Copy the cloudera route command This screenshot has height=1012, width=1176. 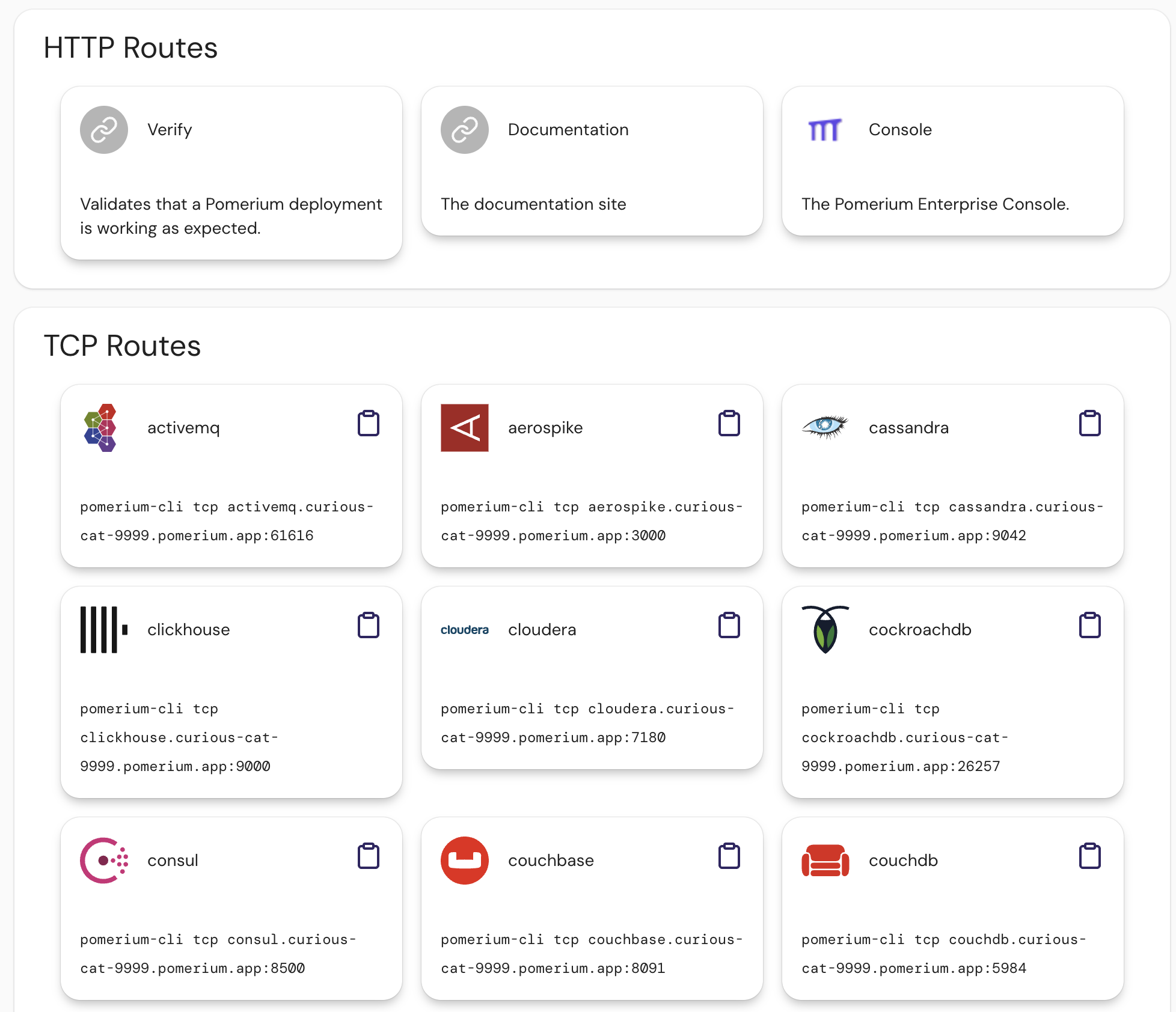(729, 624)
